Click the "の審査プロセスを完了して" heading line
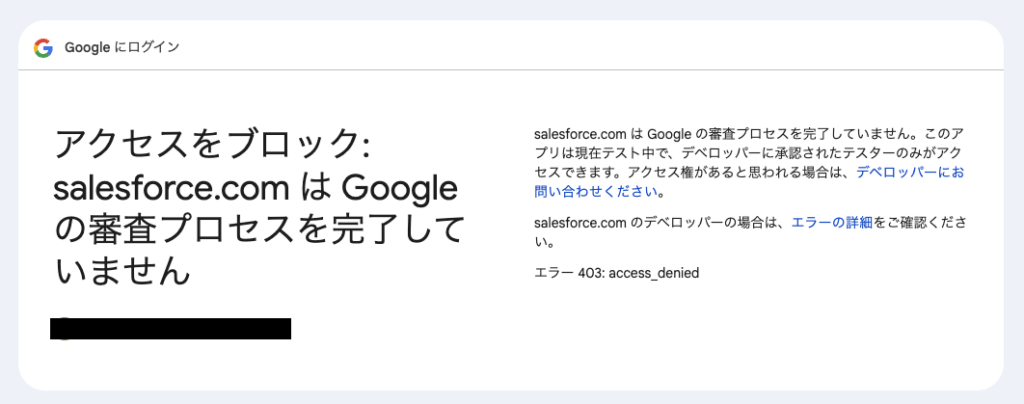The image size is (1024, 404). coord(259,230)
